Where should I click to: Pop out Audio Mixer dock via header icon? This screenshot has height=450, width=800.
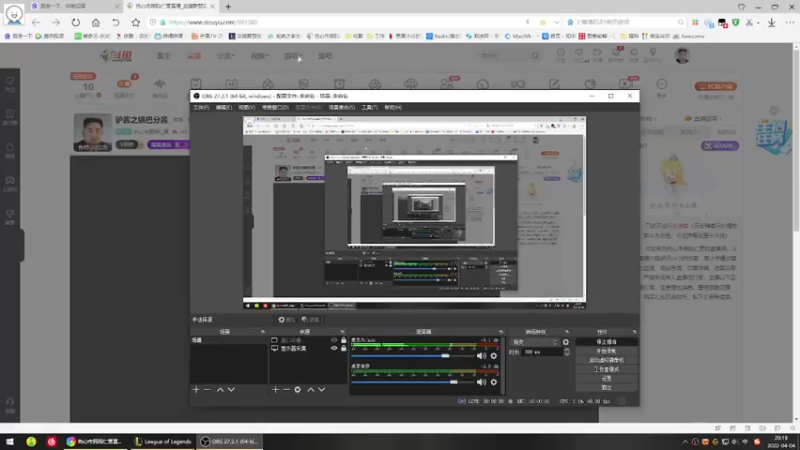point(501,332)
